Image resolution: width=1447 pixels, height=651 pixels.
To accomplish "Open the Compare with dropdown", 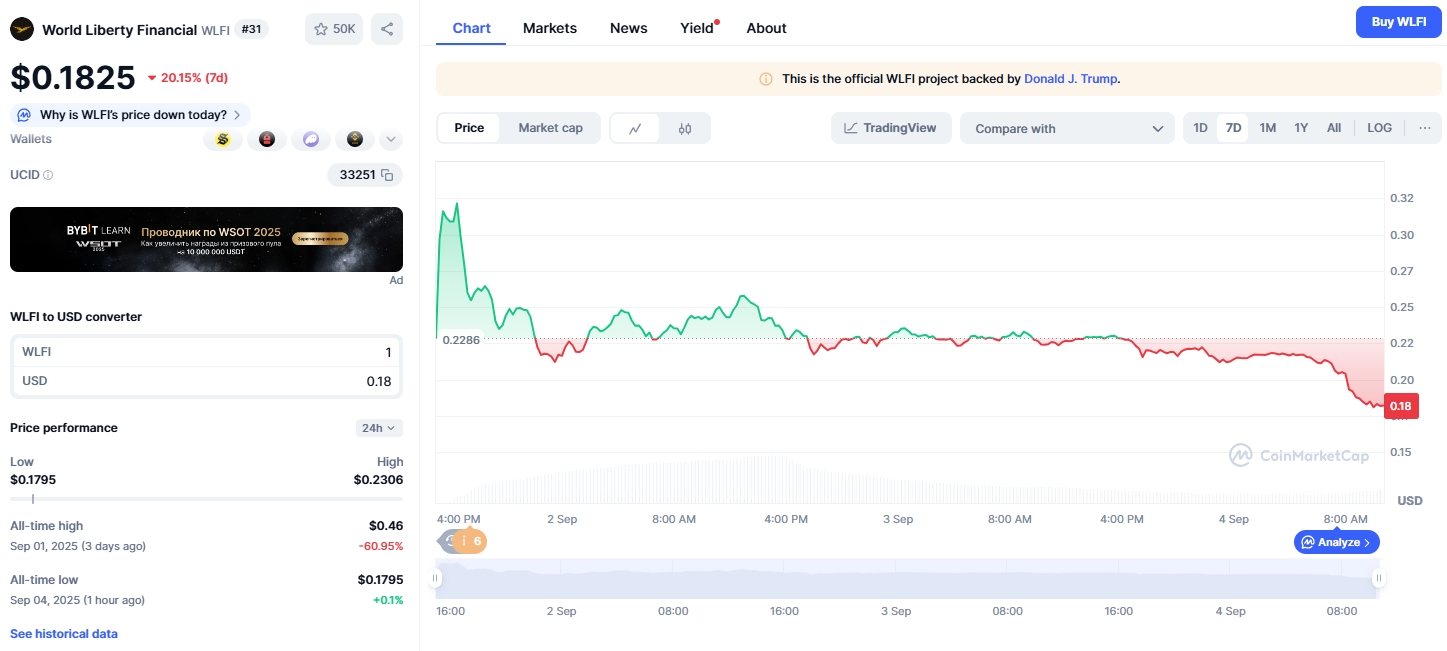I will (x=1067, y=128).
